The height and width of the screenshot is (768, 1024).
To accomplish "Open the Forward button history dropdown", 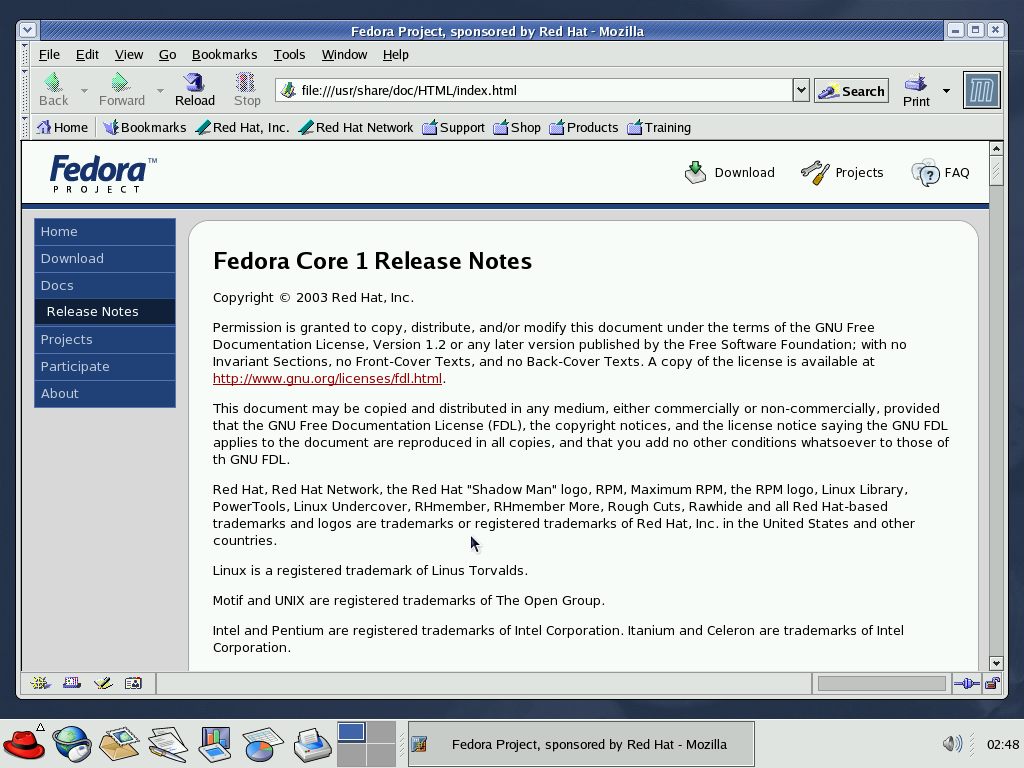I will click(160, 90).
